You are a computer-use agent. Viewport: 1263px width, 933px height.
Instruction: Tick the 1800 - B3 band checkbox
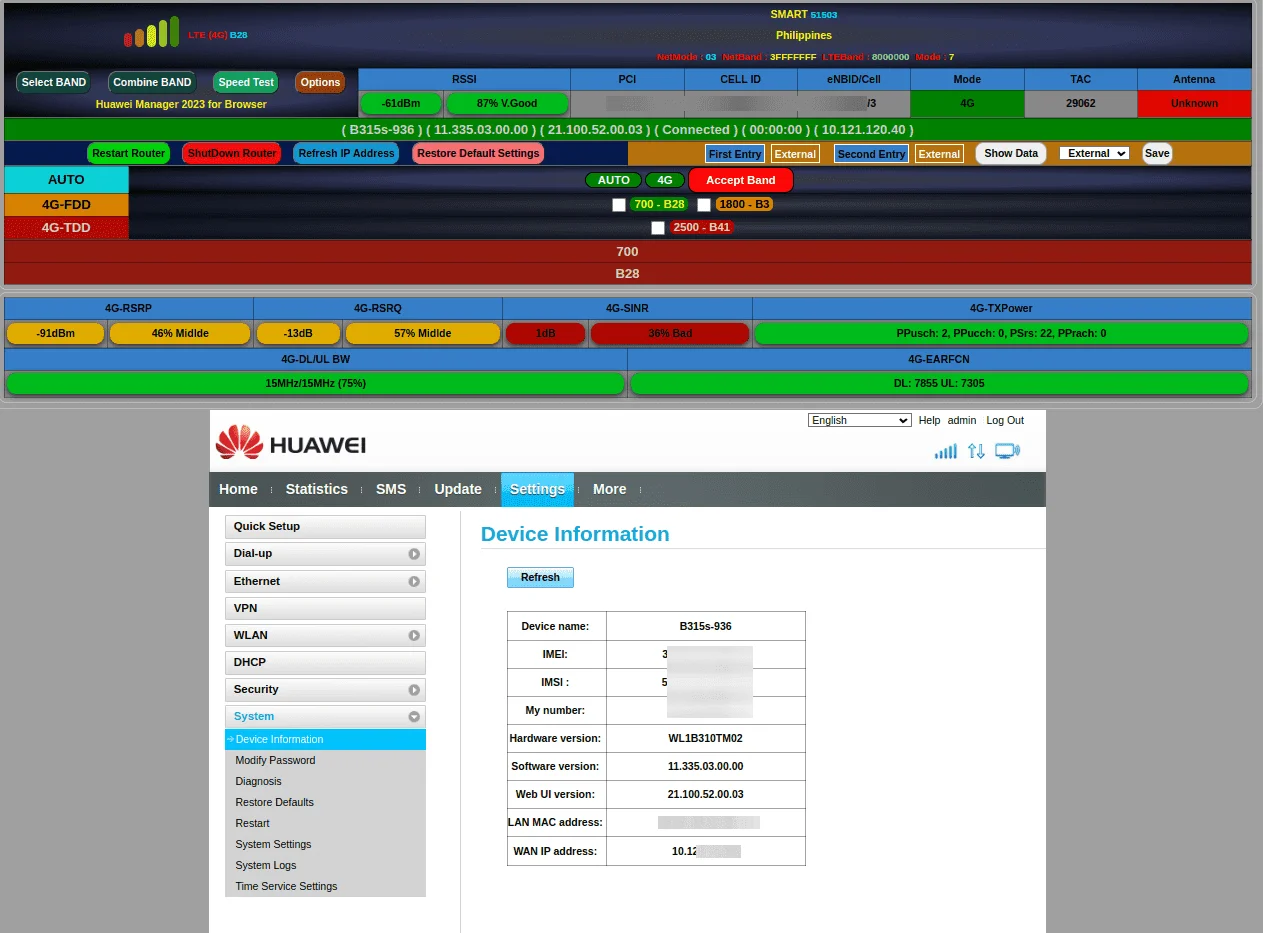point(704,205)
